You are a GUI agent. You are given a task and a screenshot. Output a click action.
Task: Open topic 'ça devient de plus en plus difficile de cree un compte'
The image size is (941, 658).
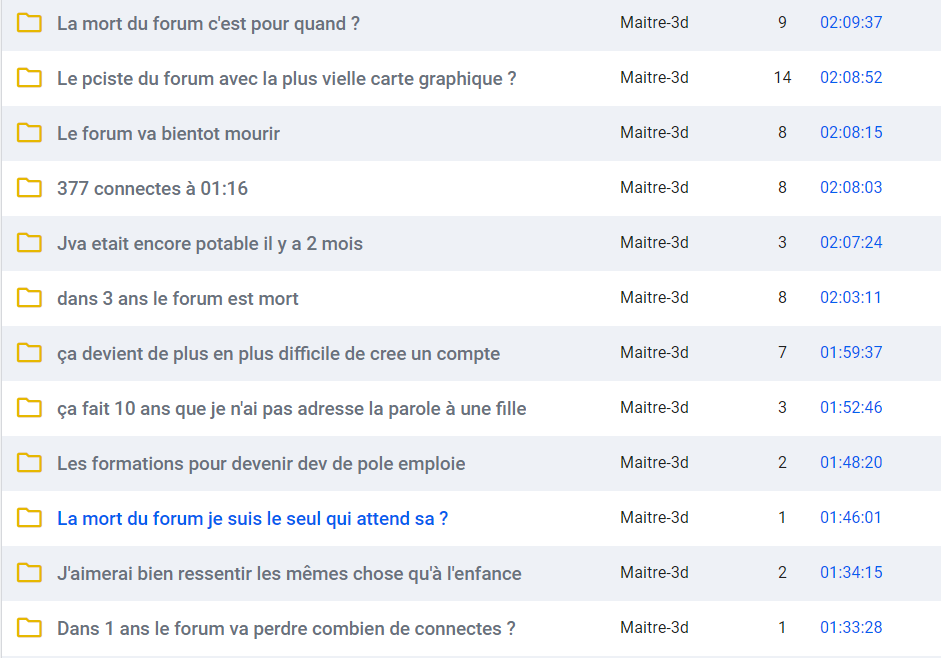pyautogui.click(x=278, y=354)
